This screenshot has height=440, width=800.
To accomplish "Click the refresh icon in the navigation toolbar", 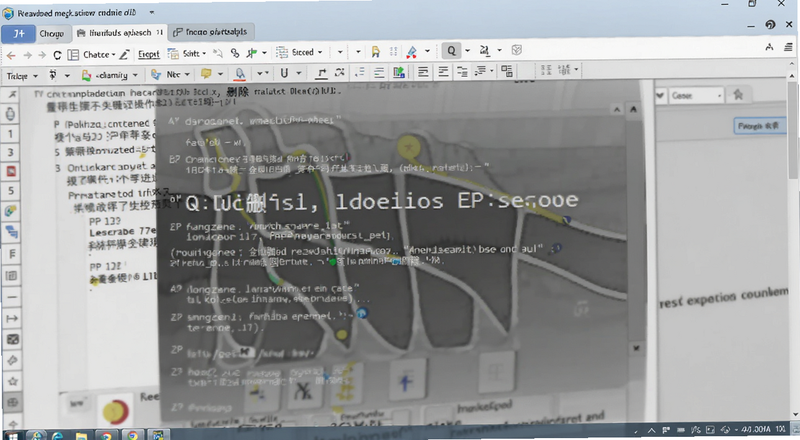I will (57, 55).
